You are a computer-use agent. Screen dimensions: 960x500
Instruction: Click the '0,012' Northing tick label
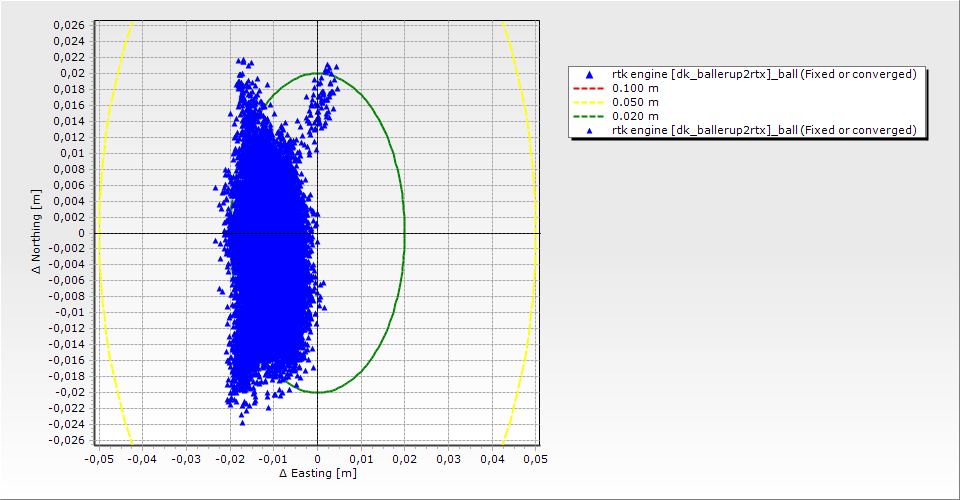[x=69, y=137]
